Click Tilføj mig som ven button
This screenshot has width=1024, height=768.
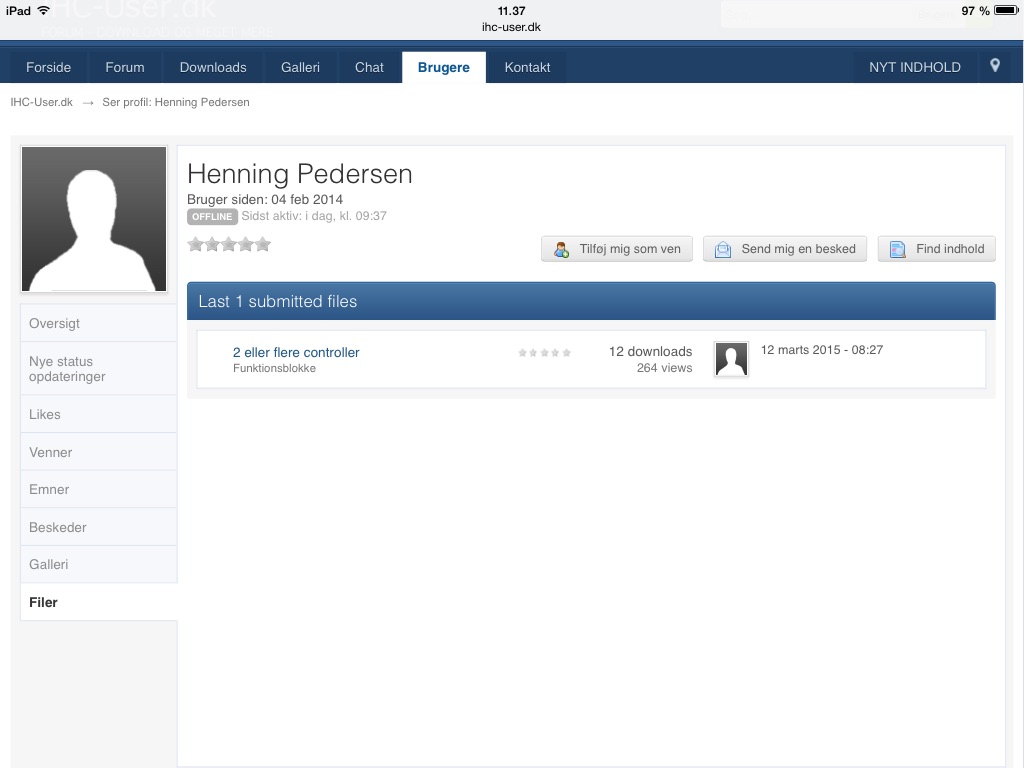tap(617, 249)
